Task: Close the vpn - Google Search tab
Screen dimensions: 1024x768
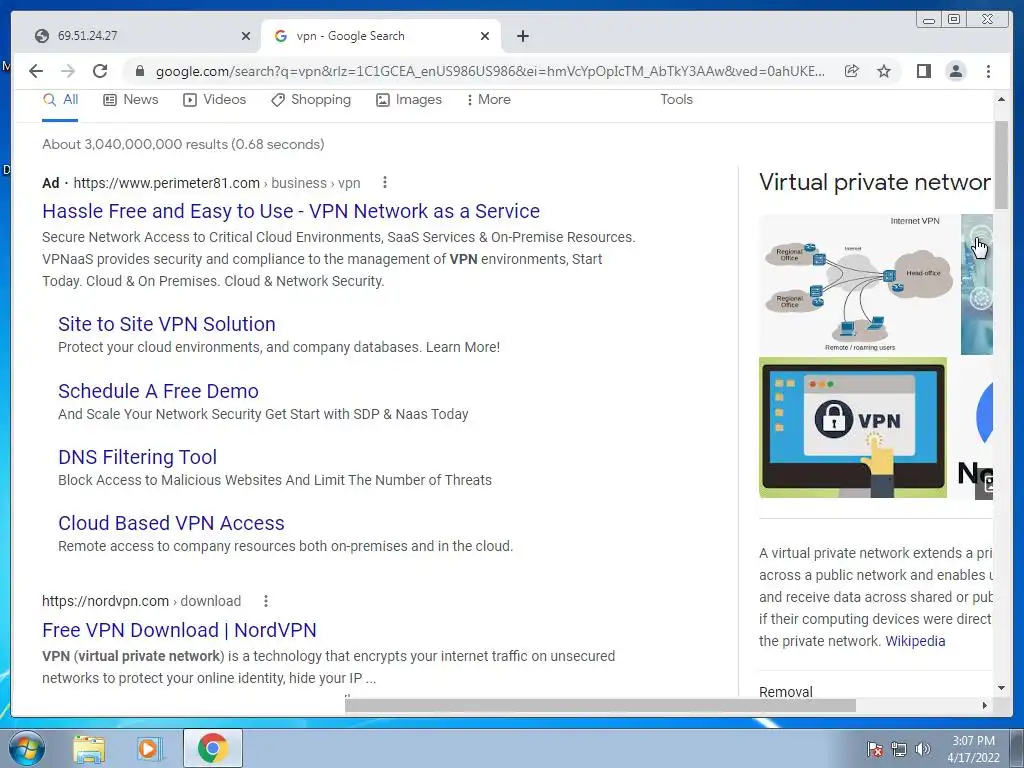Action: 485,36
